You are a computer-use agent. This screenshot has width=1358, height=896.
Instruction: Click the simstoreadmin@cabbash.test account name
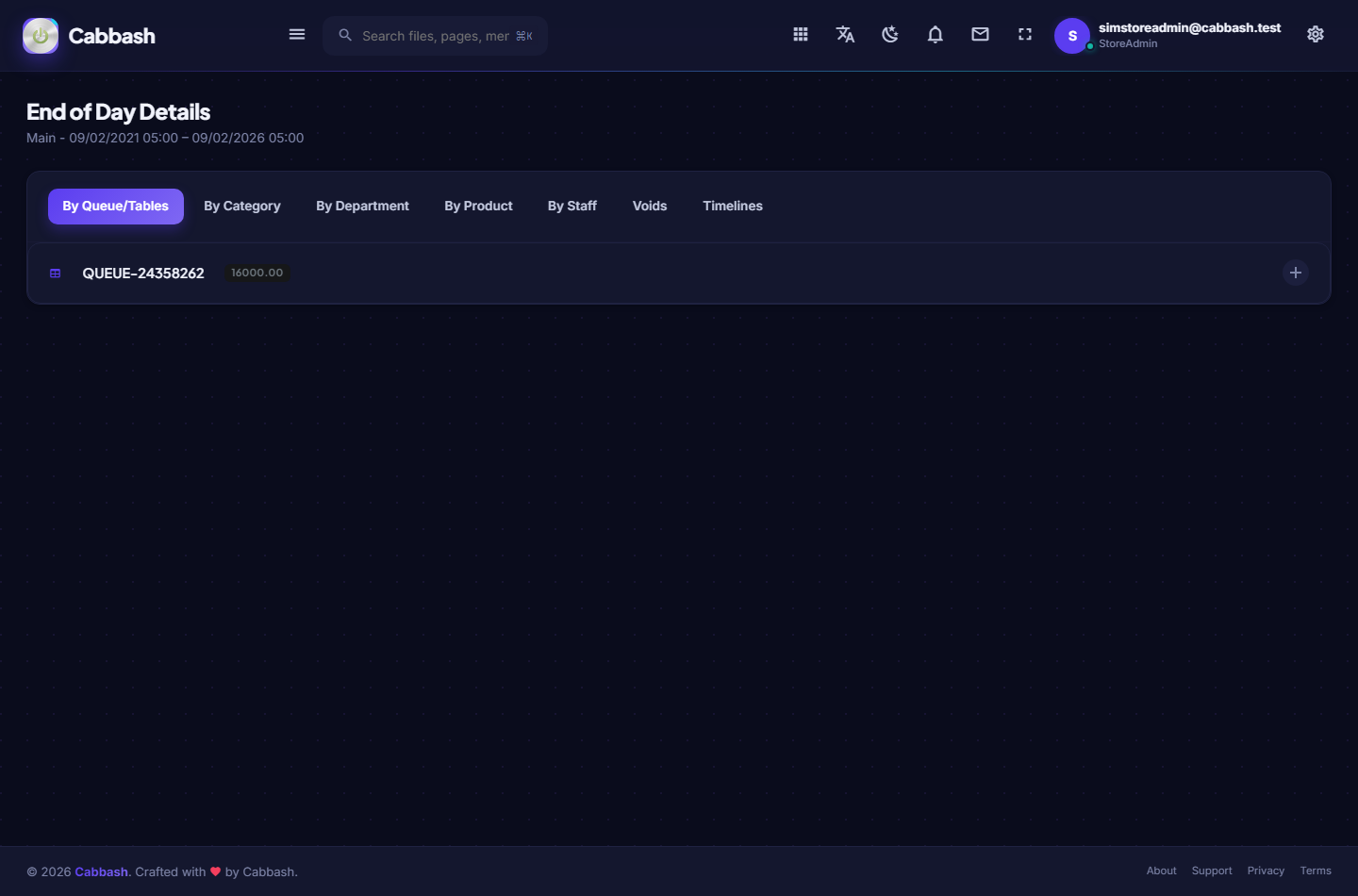(1190, 28)
